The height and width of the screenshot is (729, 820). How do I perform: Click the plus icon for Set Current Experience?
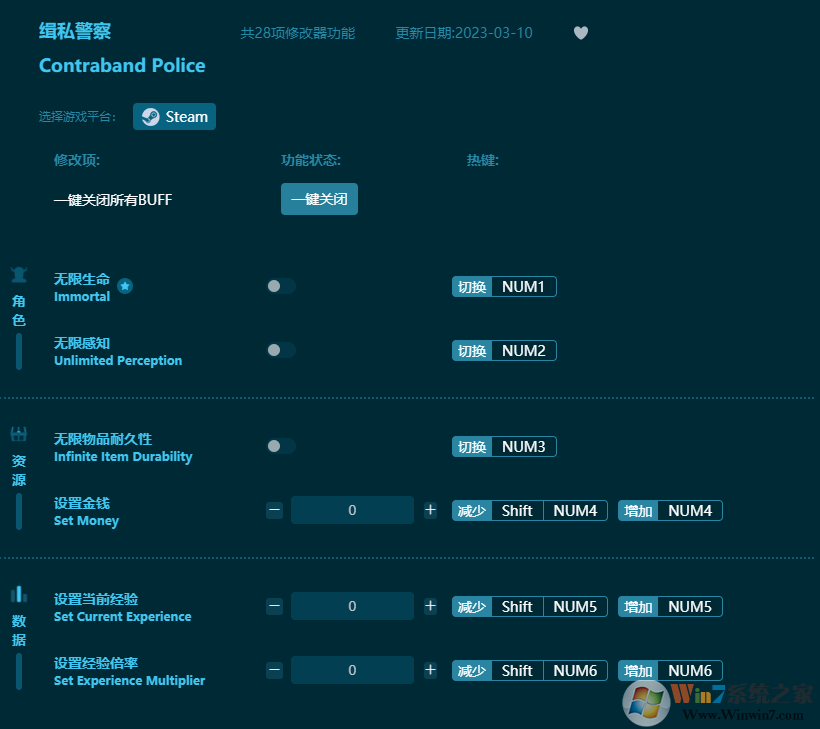(430, 606)
